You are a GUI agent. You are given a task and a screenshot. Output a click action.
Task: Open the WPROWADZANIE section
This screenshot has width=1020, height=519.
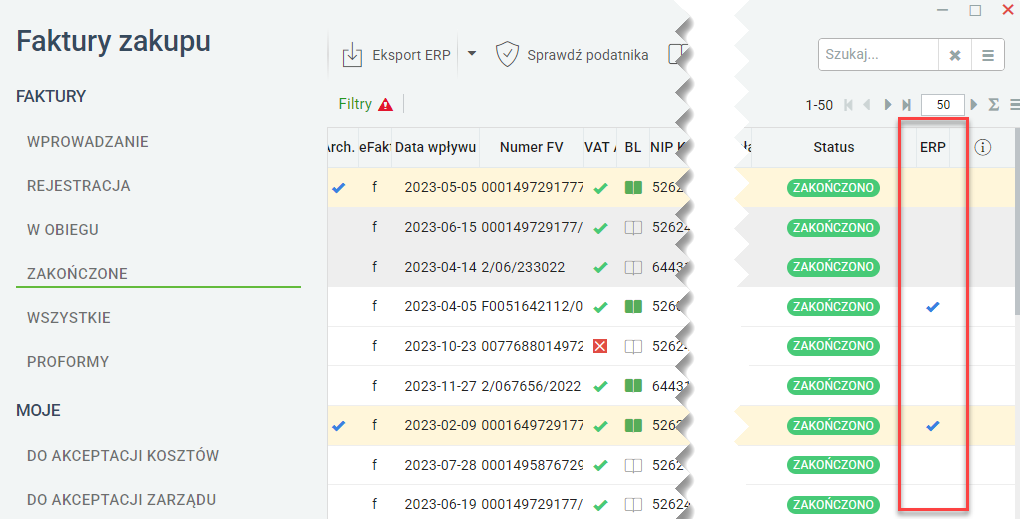coord(88,142)
